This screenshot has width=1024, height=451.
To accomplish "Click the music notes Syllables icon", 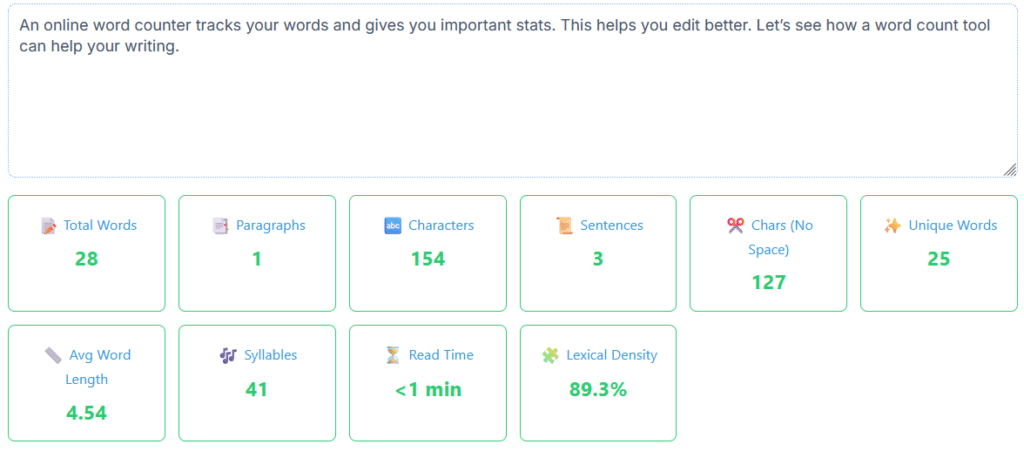I will (228, 356).
